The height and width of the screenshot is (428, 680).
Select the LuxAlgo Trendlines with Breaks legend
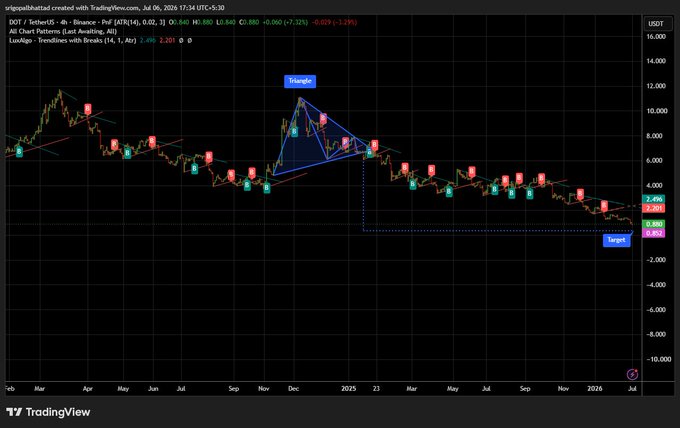[x=72, y=40]
